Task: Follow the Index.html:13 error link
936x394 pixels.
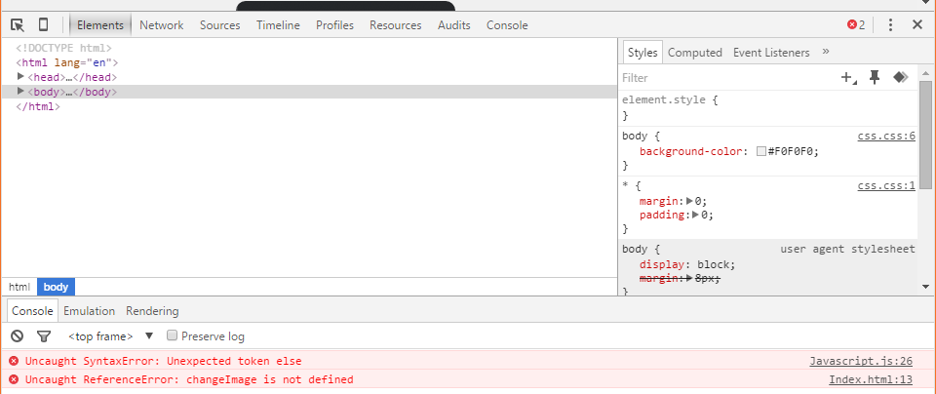Action: pos(871,379)
